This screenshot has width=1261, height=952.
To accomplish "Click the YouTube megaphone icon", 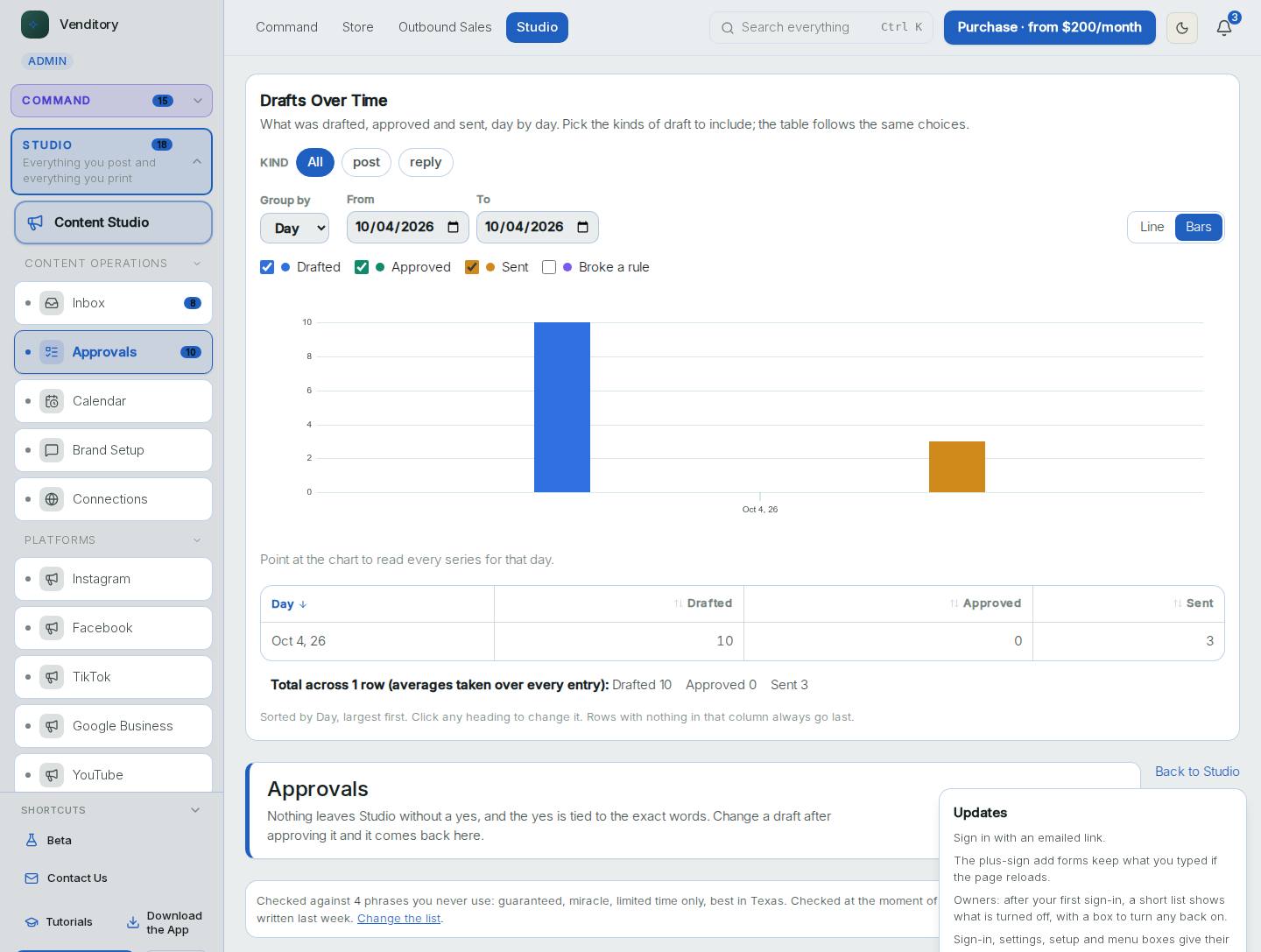I will tap(52, 775).
